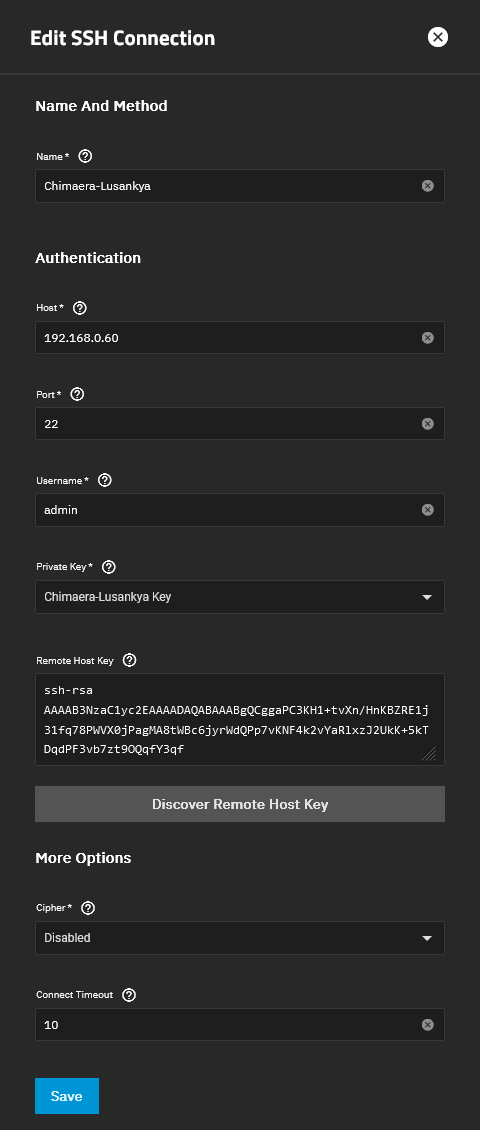Close the Edit SSH Connection panel
Image resolution: width=480 pixels, height=1130 pixels.
(x=437, y=37)
